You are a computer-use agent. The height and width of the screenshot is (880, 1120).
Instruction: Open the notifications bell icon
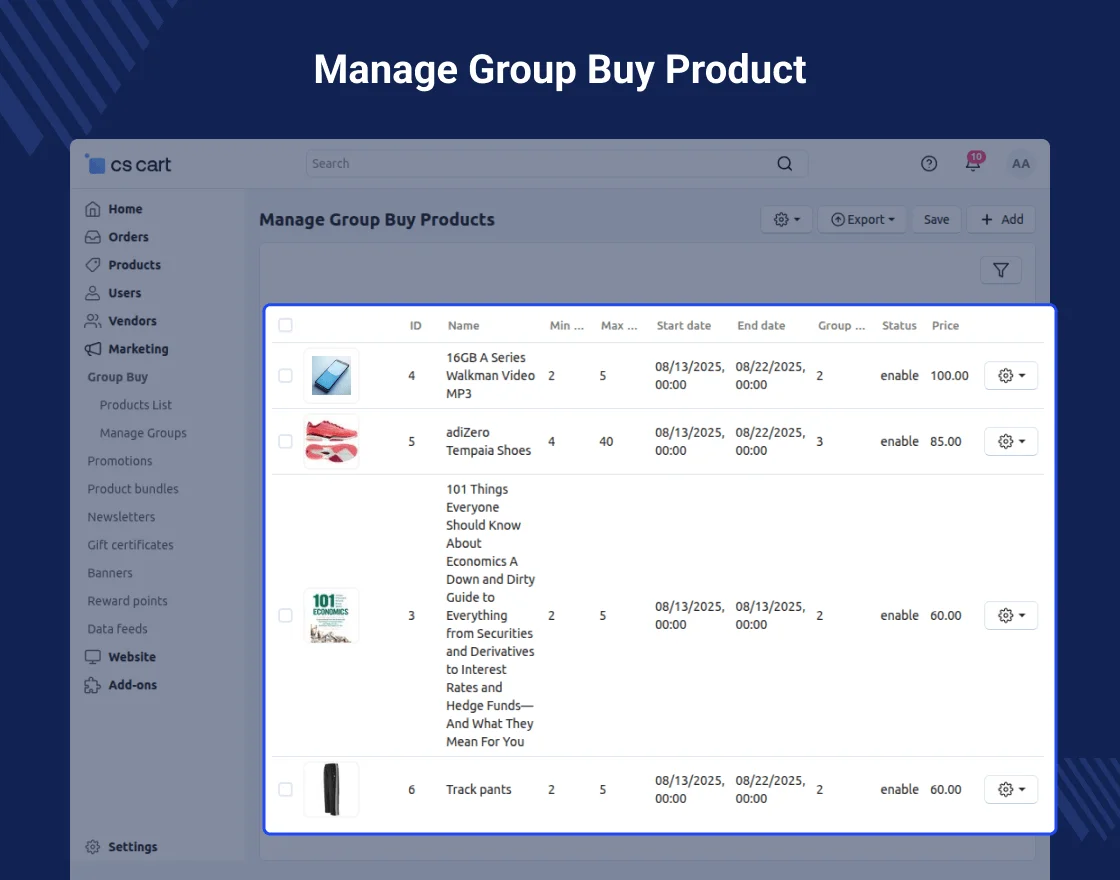click(973, 164)
